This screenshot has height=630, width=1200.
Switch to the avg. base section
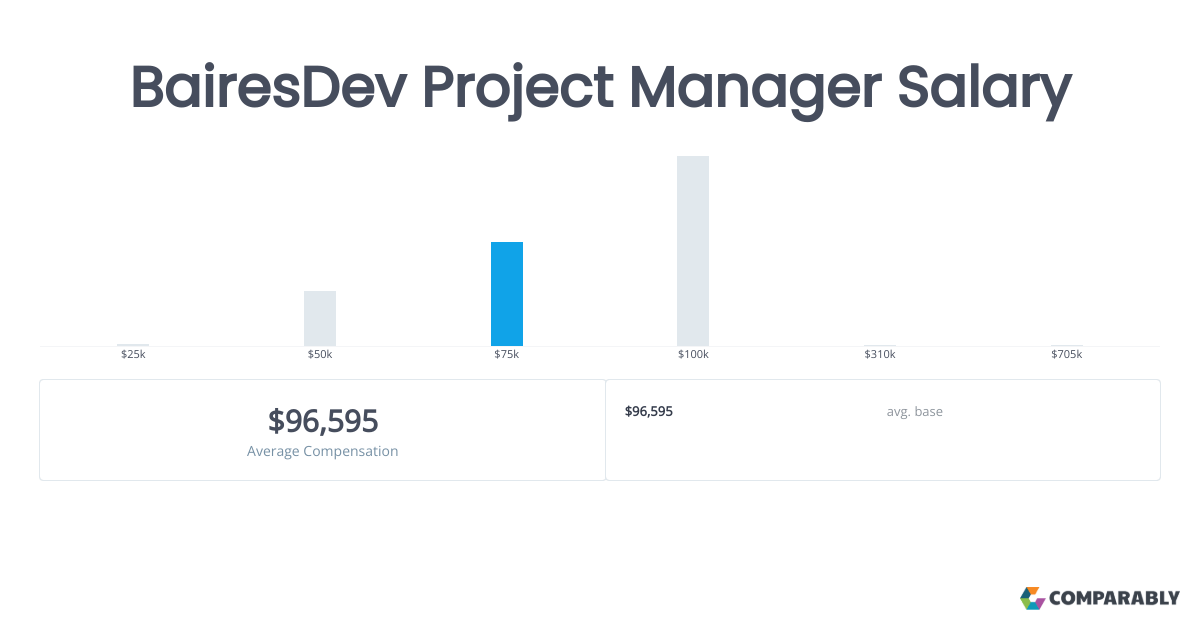[914, 411]
